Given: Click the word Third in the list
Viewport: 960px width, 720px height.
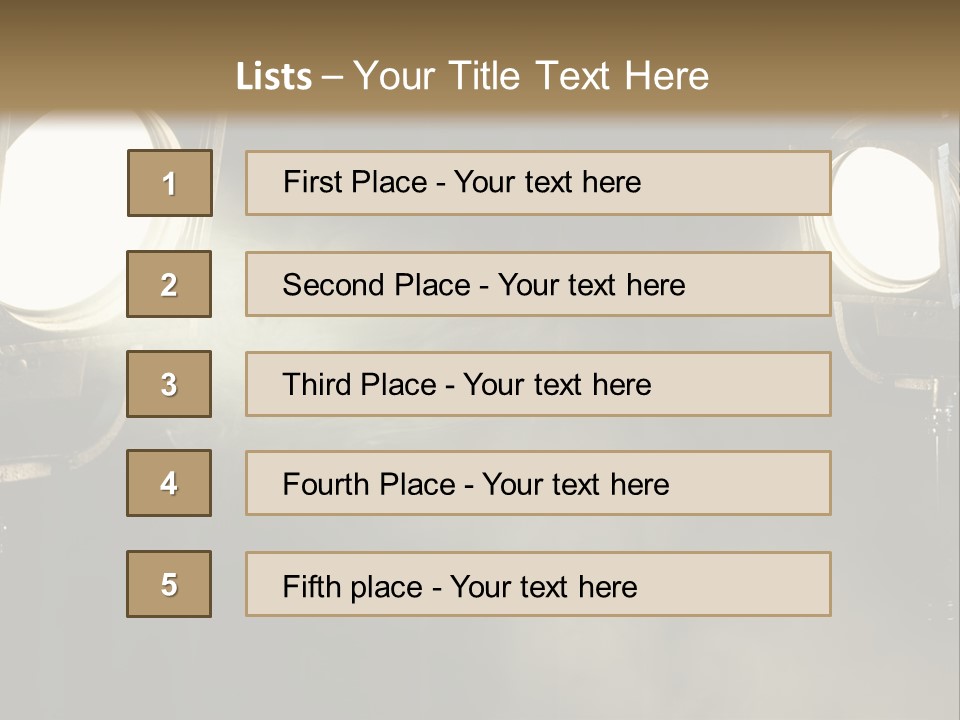Looking at the screenshot, I should coord(316,384).
